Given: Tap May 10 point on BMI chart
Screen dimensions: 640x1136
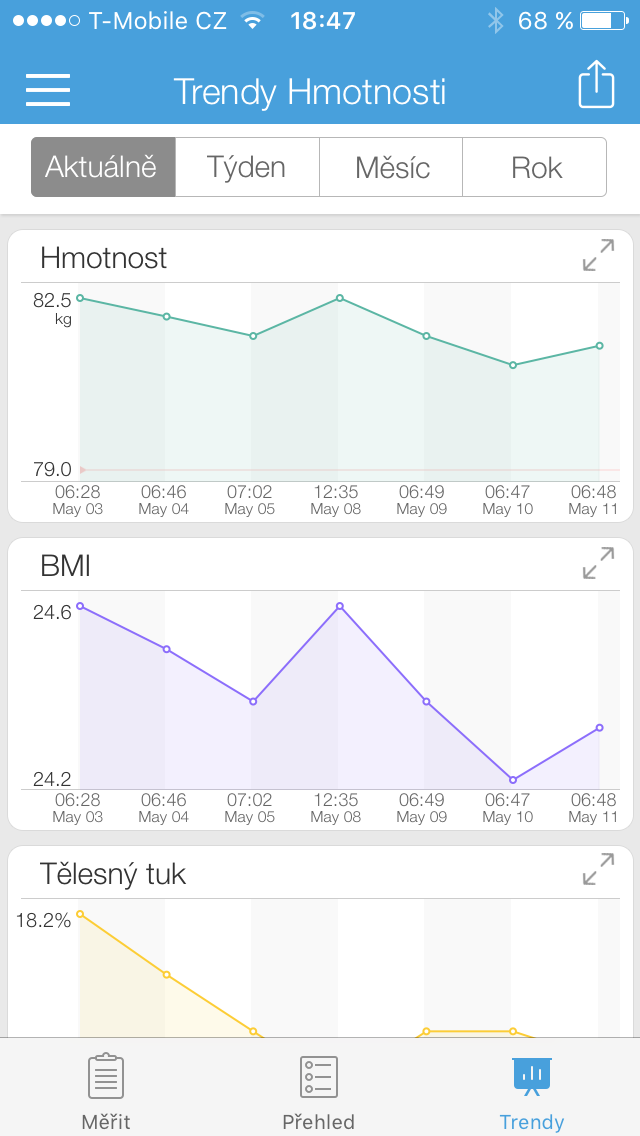Looking at the screenshot, I should (513, 780).
